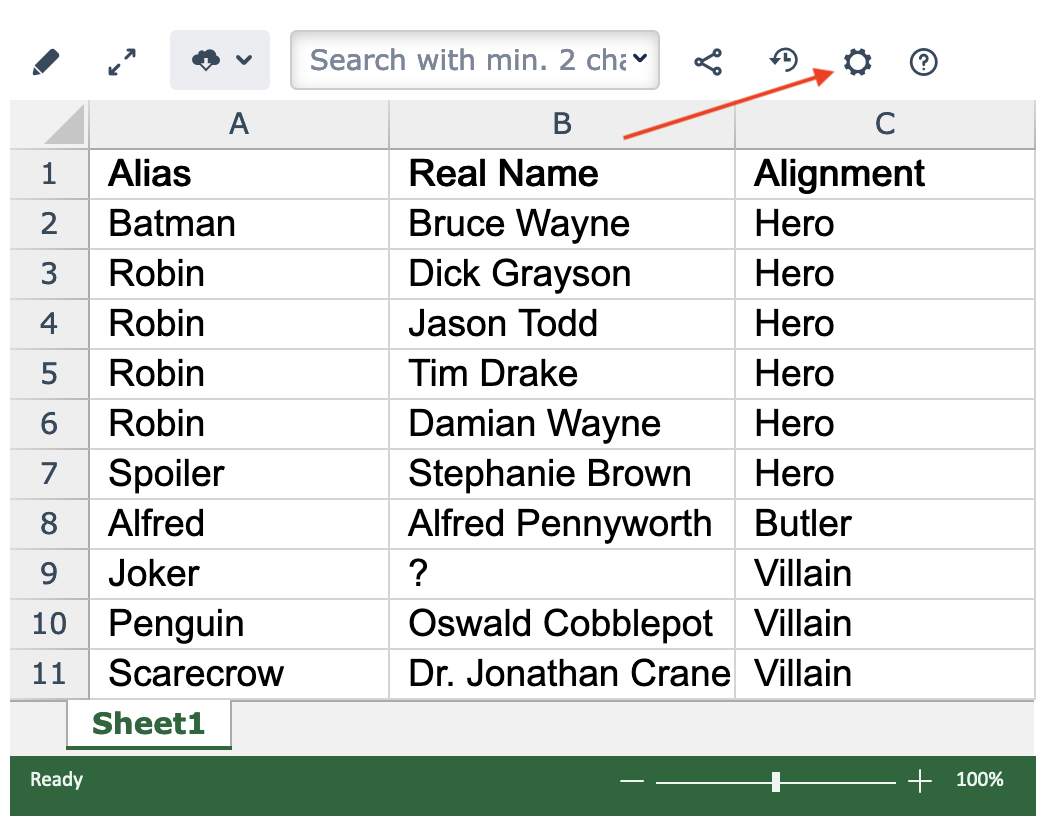Select the "Damian Wayne" cell
Screen dimensions: 1046x828
point(562,424)
